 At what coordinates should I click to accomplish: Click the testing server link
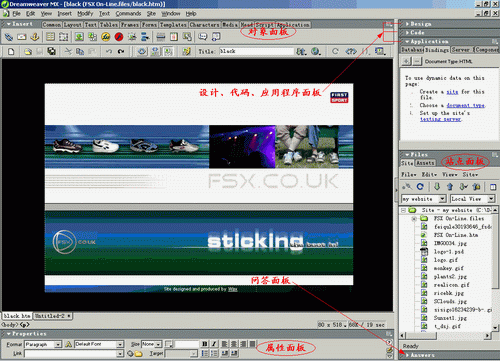440,119
